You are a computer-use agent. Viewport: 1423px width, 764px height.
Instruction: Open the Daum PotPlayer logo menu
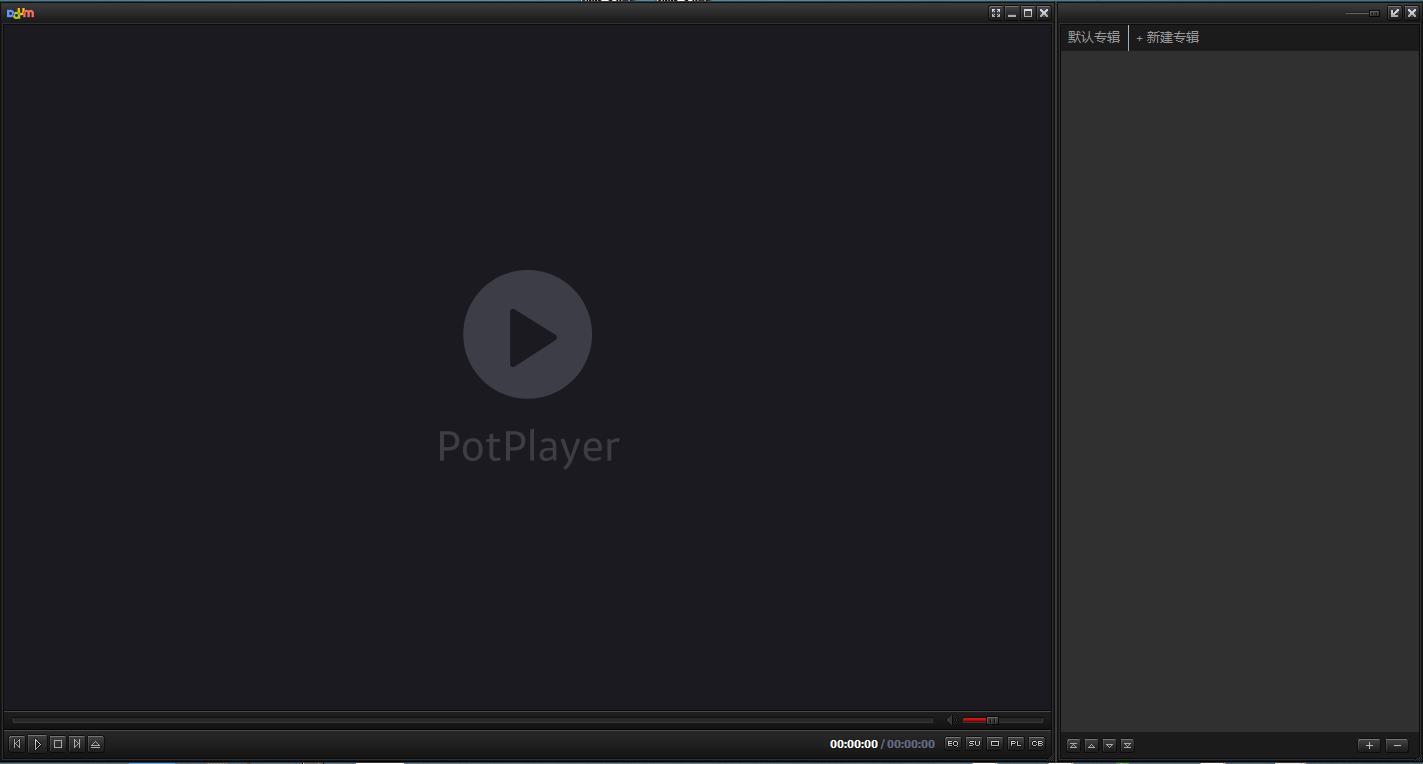[x=20, y=13]
